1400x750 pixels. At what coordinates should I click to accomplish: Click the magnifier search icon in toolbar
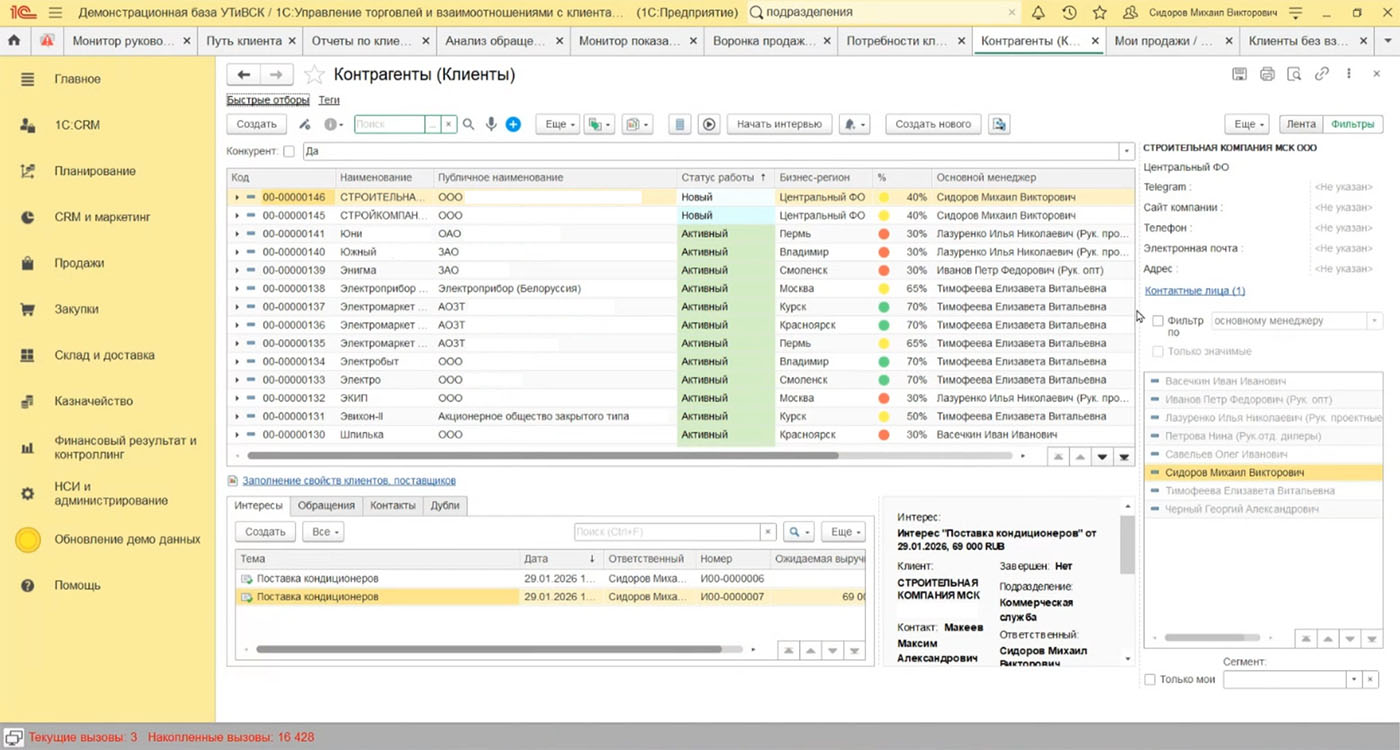[x=468, y=124]
